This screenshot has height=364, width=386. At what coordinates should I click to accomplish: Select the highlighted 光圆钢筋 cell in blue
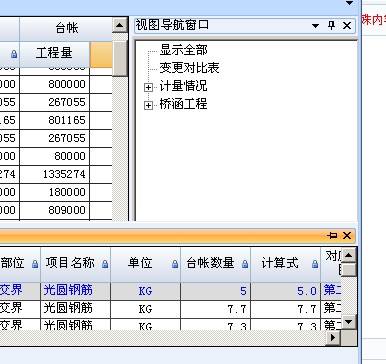coord(76,291)
